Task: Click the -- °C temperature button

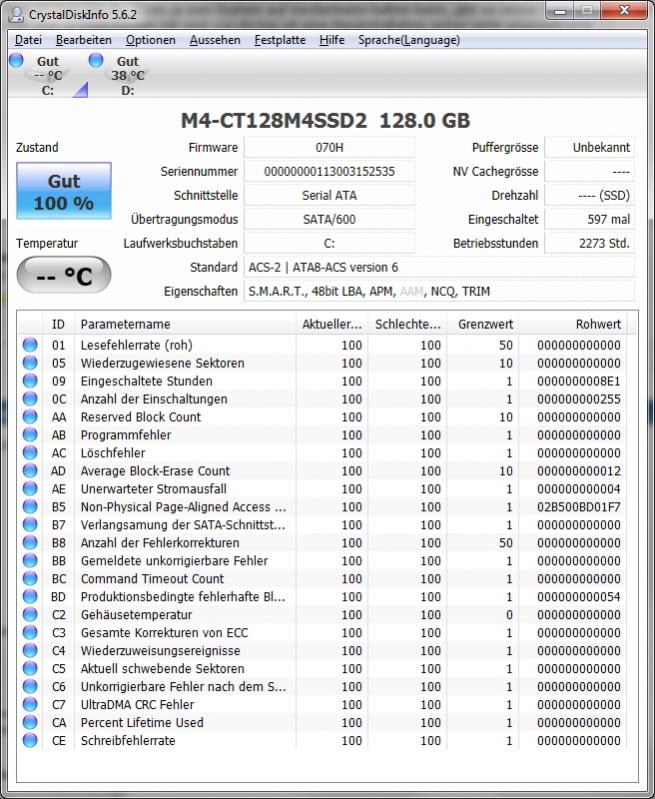Action: [x=64, y=276]
